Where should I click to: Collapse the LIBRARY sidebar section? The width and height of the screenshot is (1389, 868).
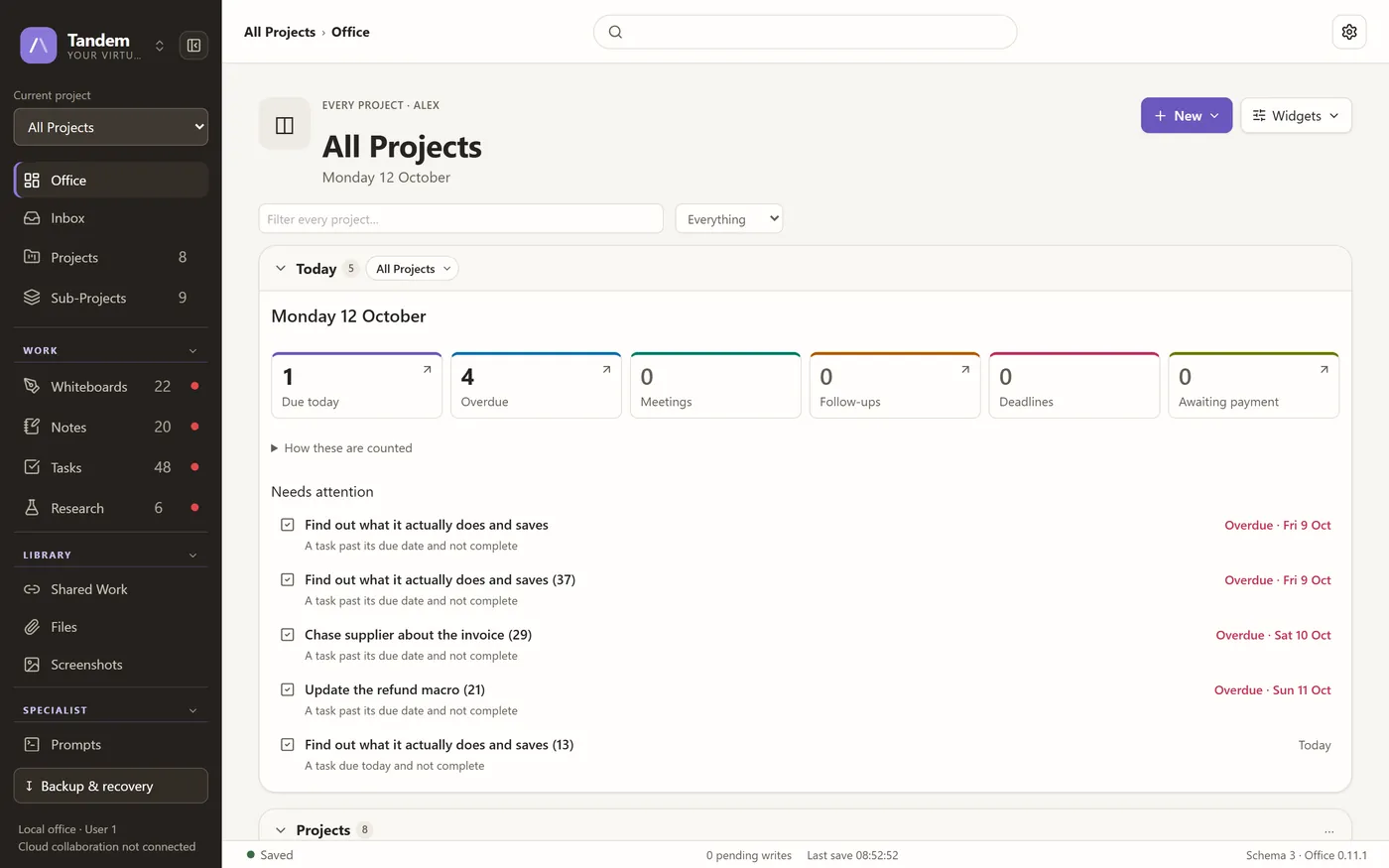[x=192, y=556]
